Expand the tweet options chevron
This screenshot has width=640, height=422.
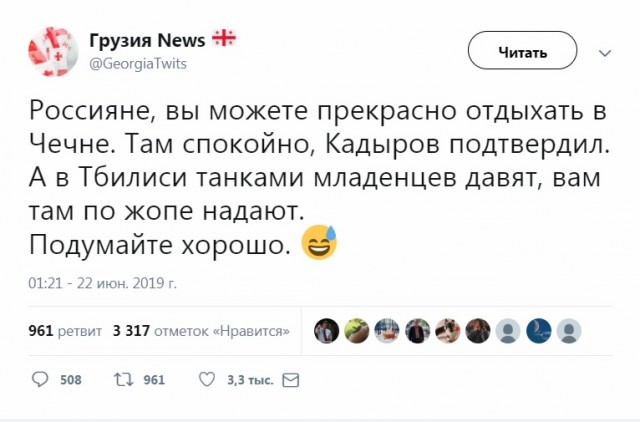pyautogui.click(x=604, y=53)
